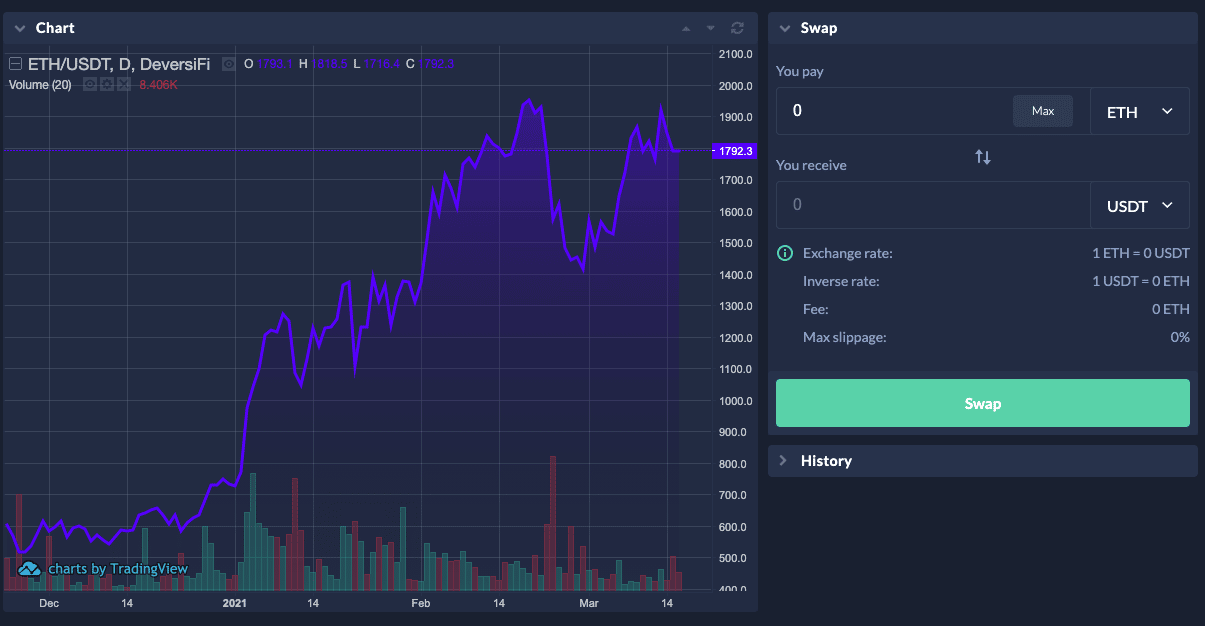Toggle ETH/USDT series visibility eye

[x=228, y=64]
